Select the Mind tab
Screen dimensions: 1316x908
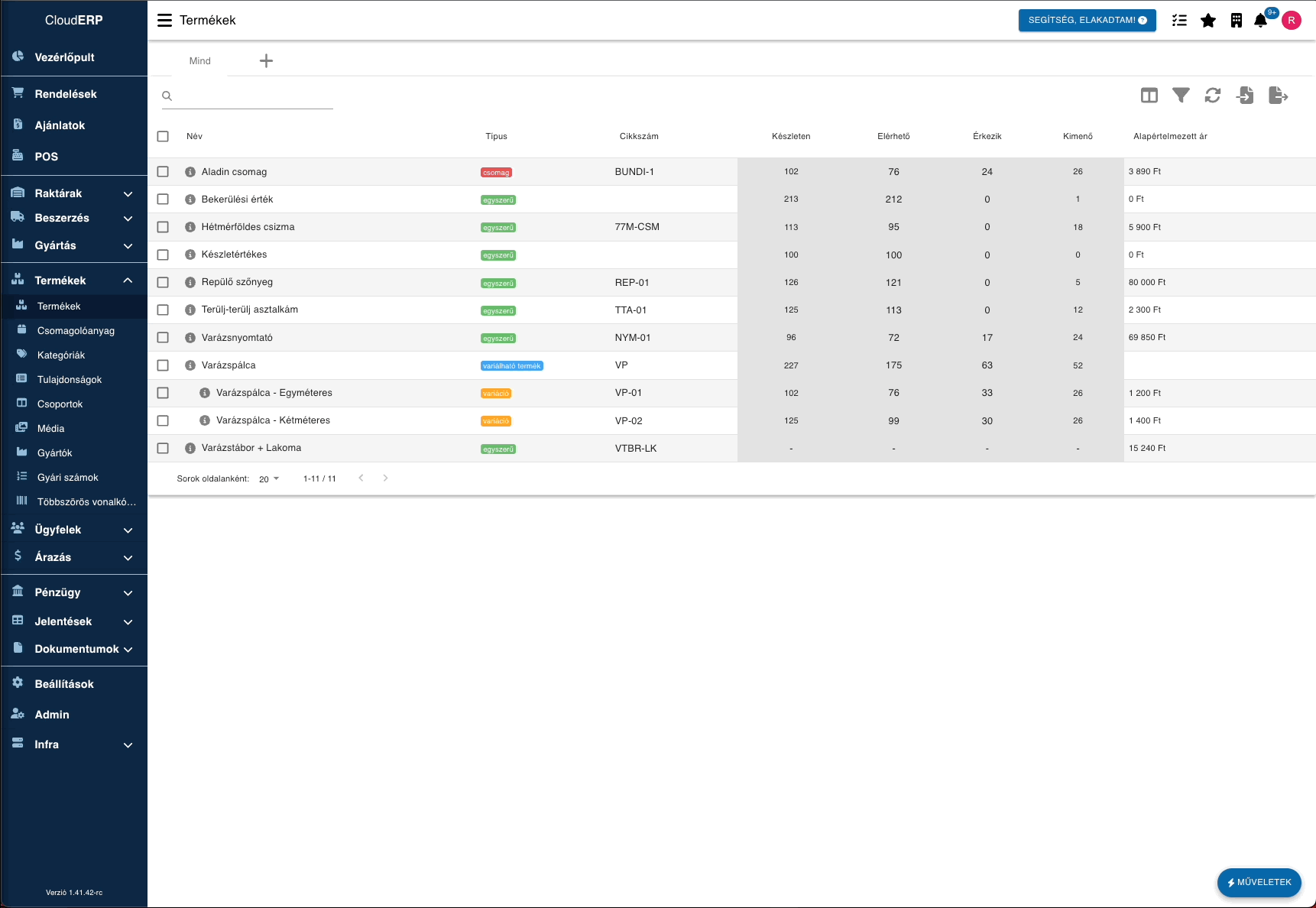tap(200, 61)
